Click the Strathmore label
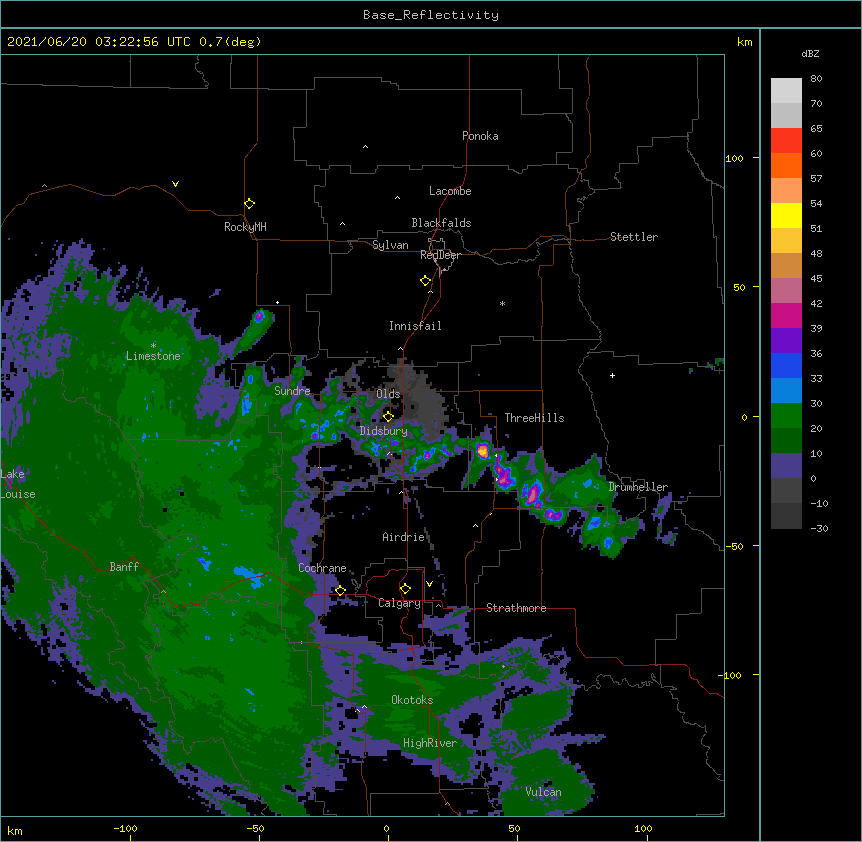Viewport: 862px width, 842px height. pyautogui.click(x=516, y=608)
